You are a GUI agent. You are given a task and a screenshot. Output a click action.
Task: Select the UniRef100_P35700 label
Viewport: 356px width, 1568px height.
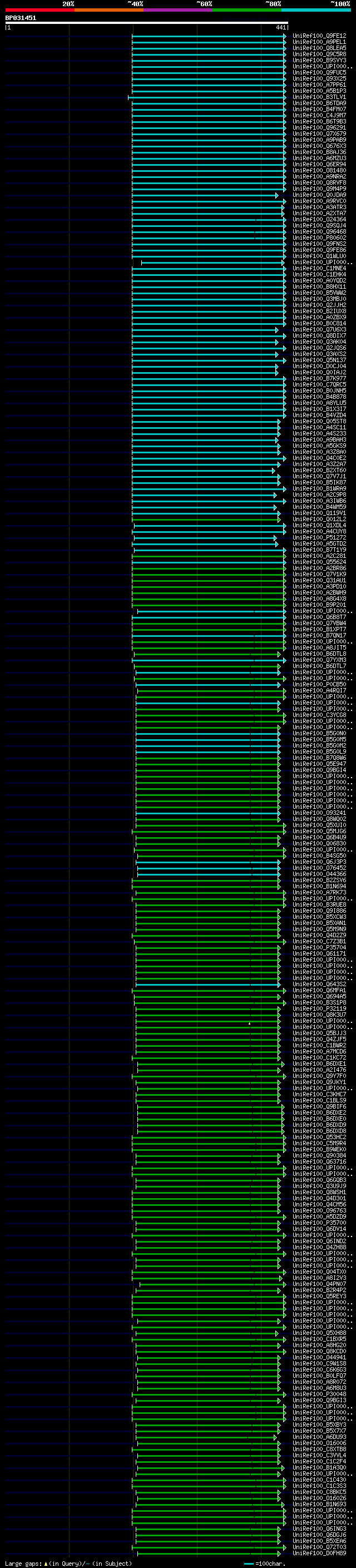point(319,1223)
